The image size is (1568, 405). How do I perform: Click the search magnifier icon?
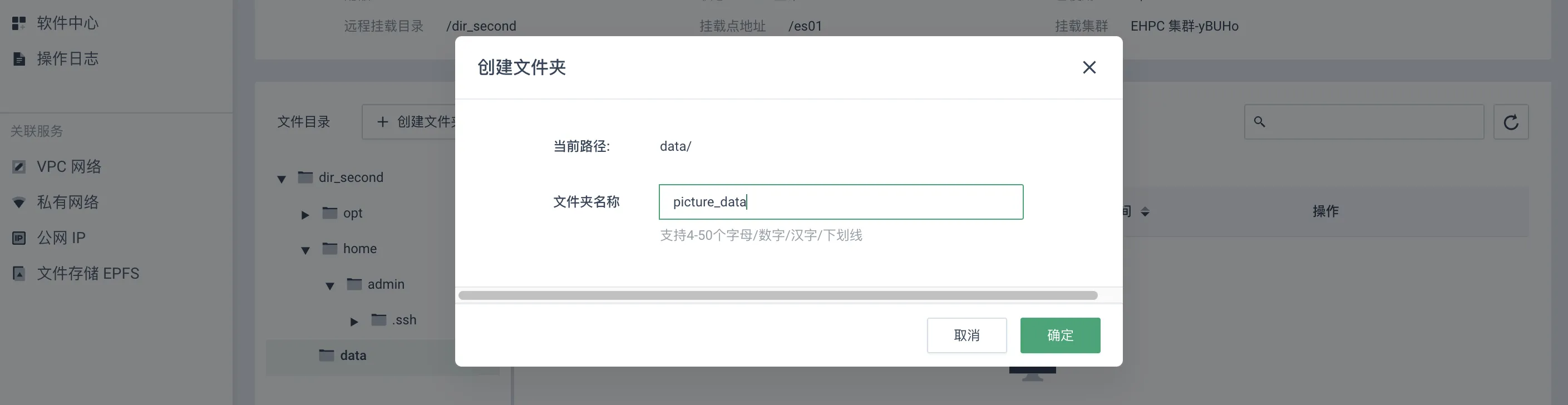pos(1259,122)
